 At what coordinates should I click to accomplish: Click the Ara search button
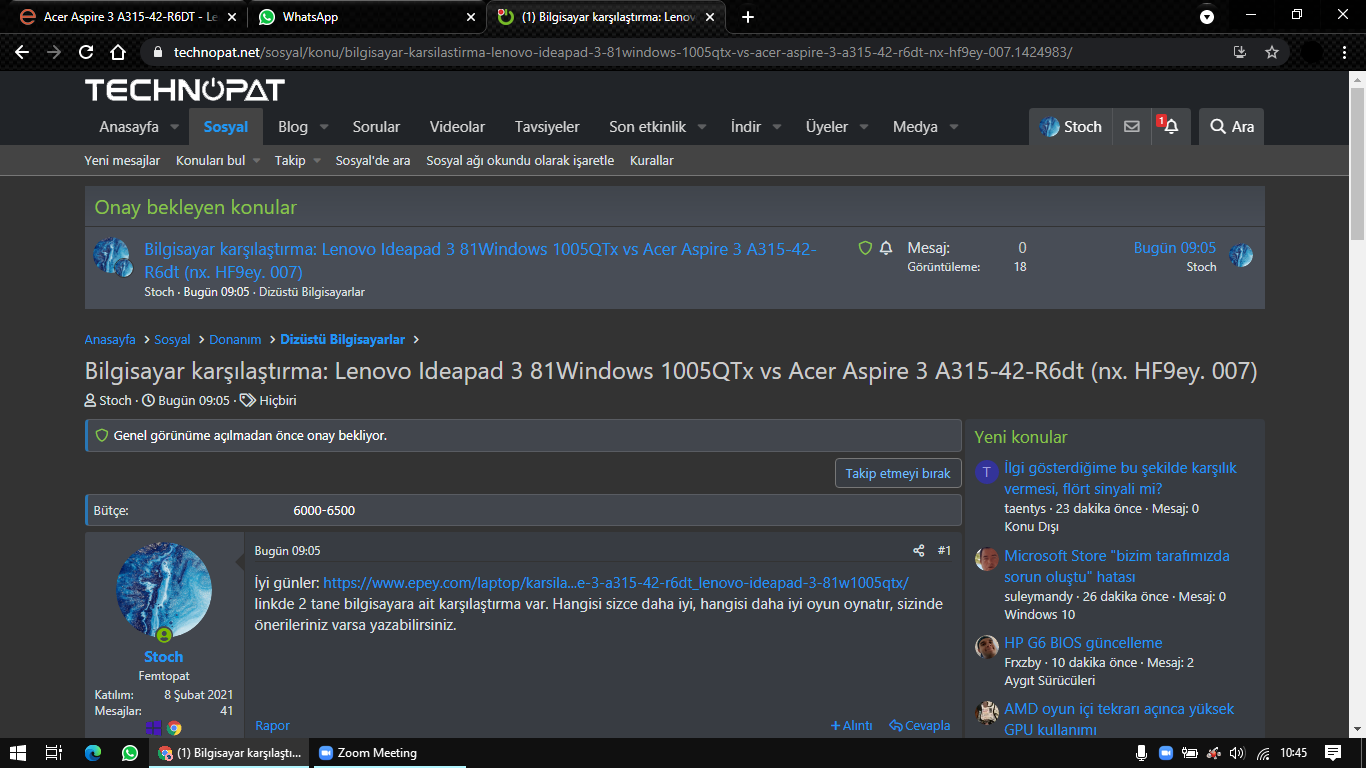1231,127
